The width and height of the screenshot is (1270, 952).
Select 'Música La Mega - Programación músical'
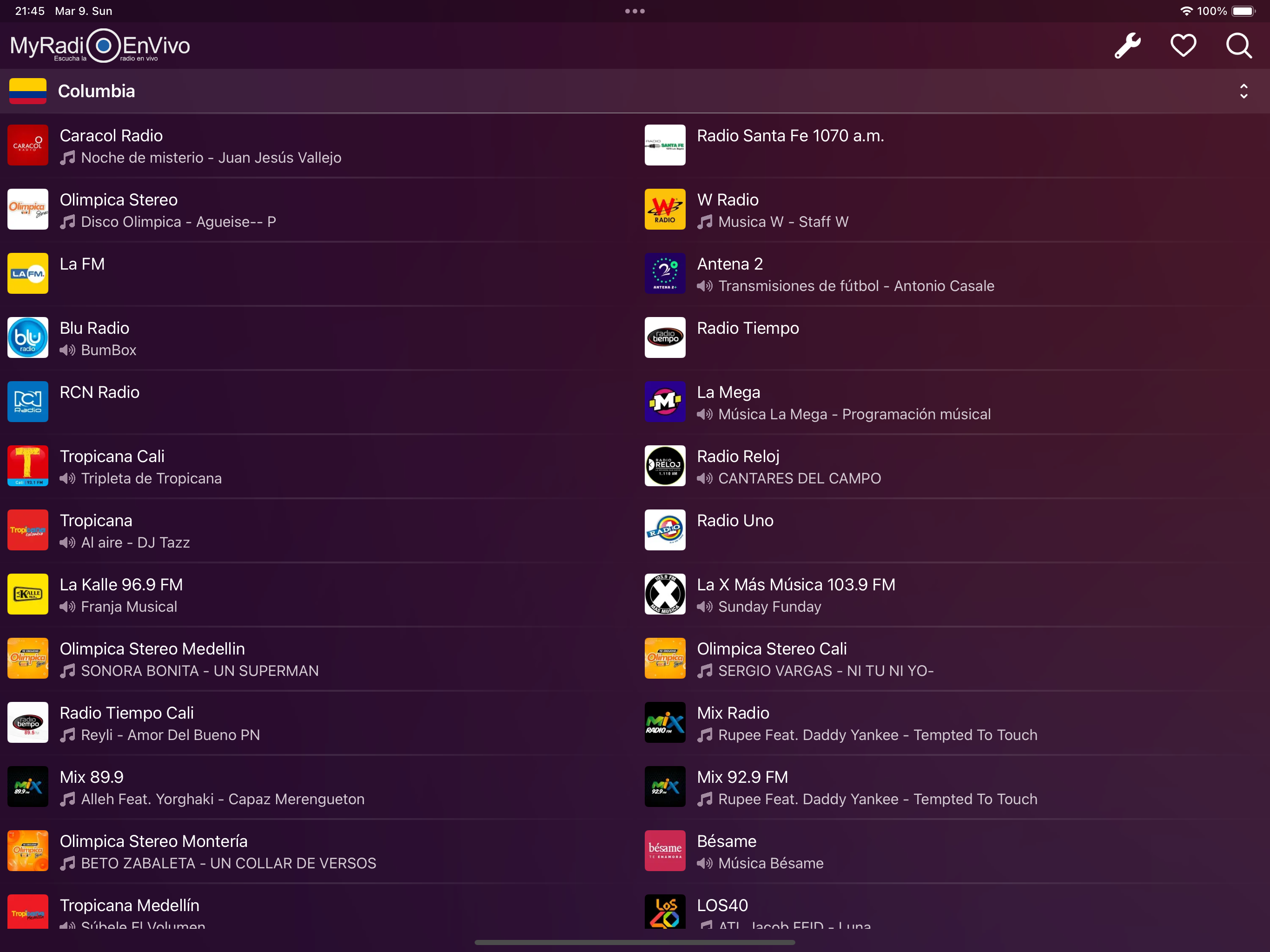pyautogui.click(x=854, y=415)
